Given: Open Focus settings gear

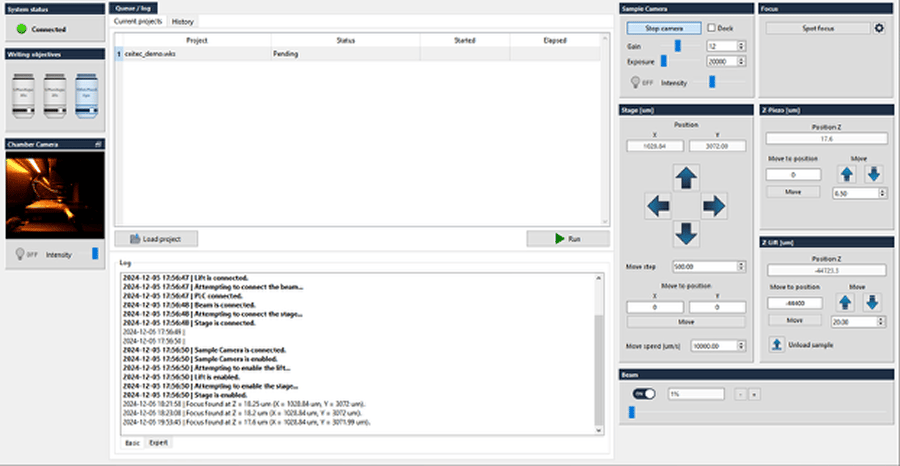Looking at the screenshot, I should (879, 28).
